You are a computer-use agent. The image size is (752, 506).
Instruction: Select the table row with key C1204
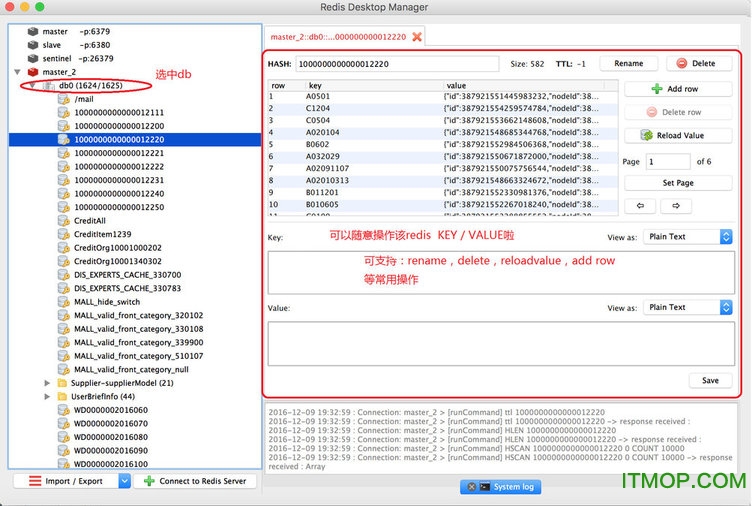click(443, 108)
